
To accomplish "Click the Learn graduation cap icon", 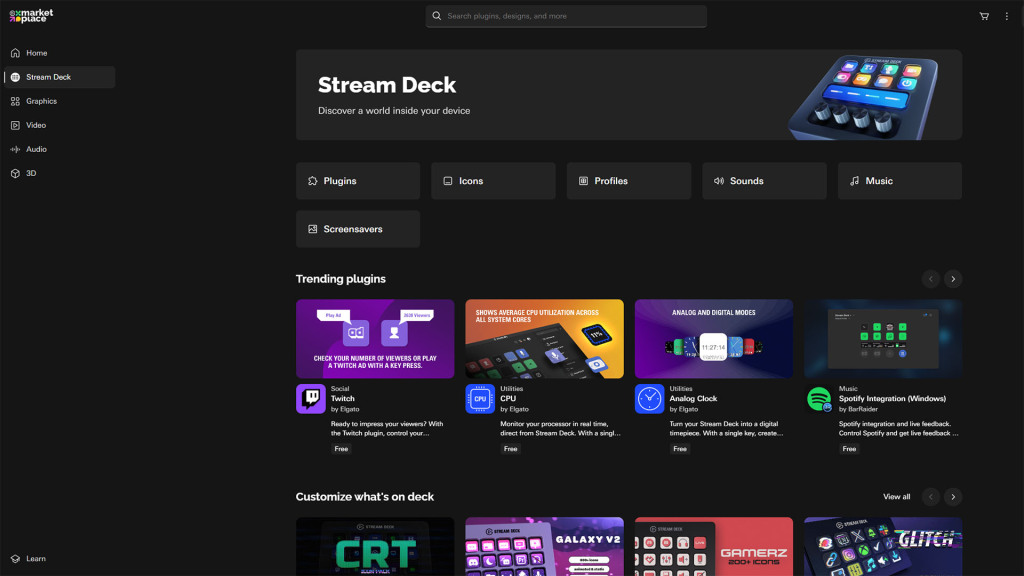I will [15, 559].
